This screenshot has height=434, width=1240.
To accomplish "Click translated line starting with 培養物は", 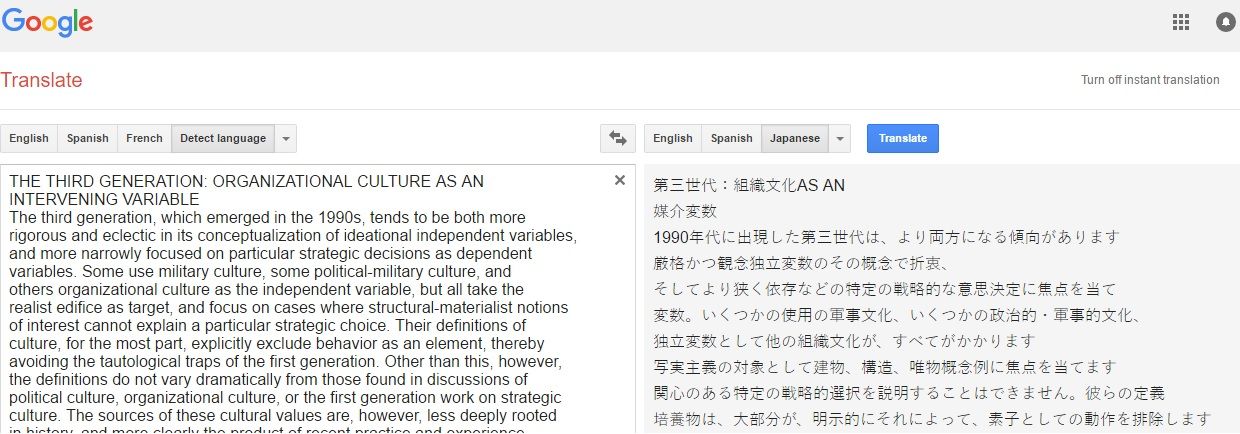I will (932, 420).
